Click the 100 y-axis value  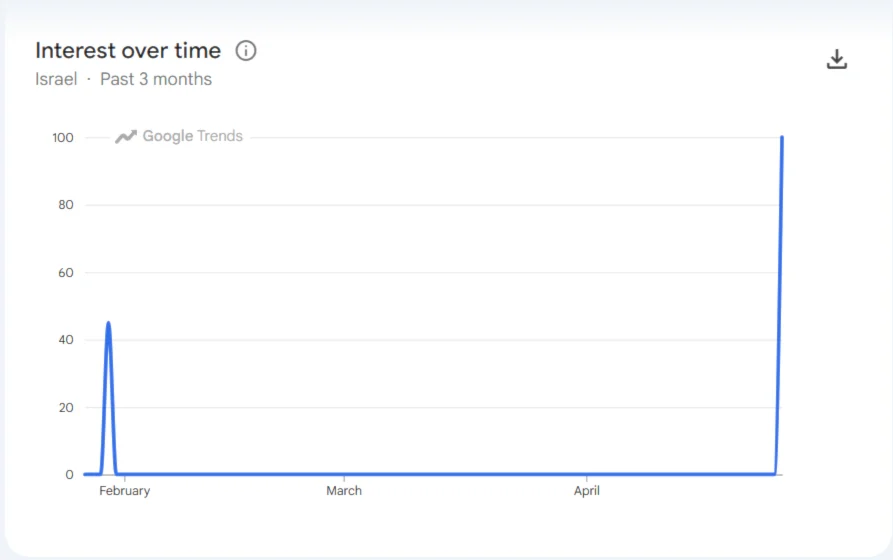coord(64,137)
